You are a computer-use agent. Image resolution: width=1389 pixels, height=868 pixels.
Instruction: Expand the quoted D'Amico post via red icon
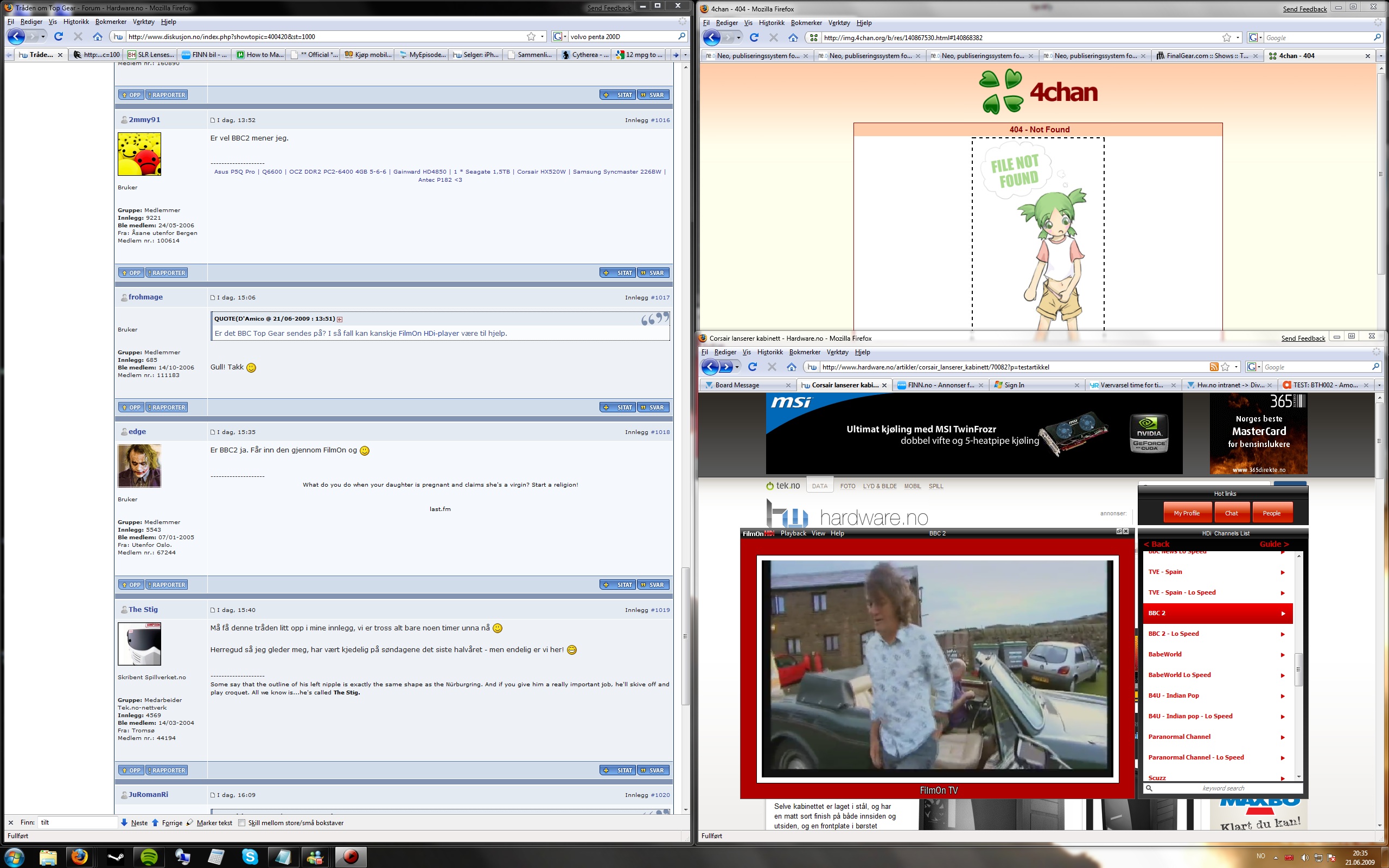pyautogui.click(x=340, y=319)
